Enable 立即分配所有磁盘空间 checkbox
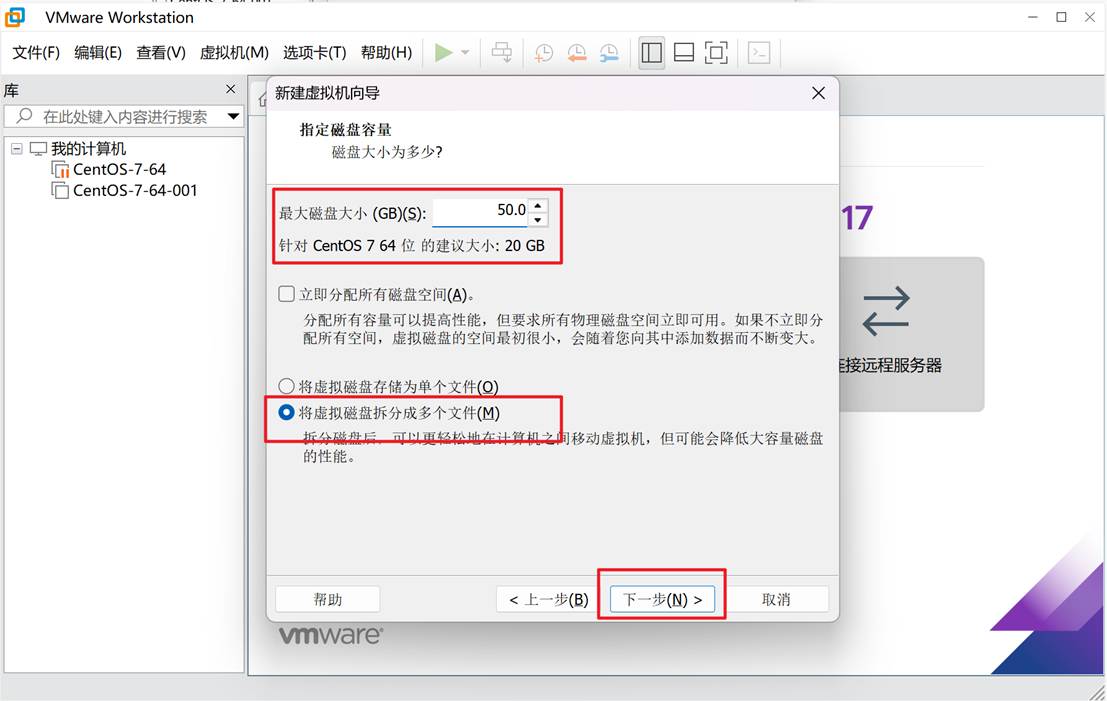The width and height of the screenshot is (1107, 701). coord(286,294)
